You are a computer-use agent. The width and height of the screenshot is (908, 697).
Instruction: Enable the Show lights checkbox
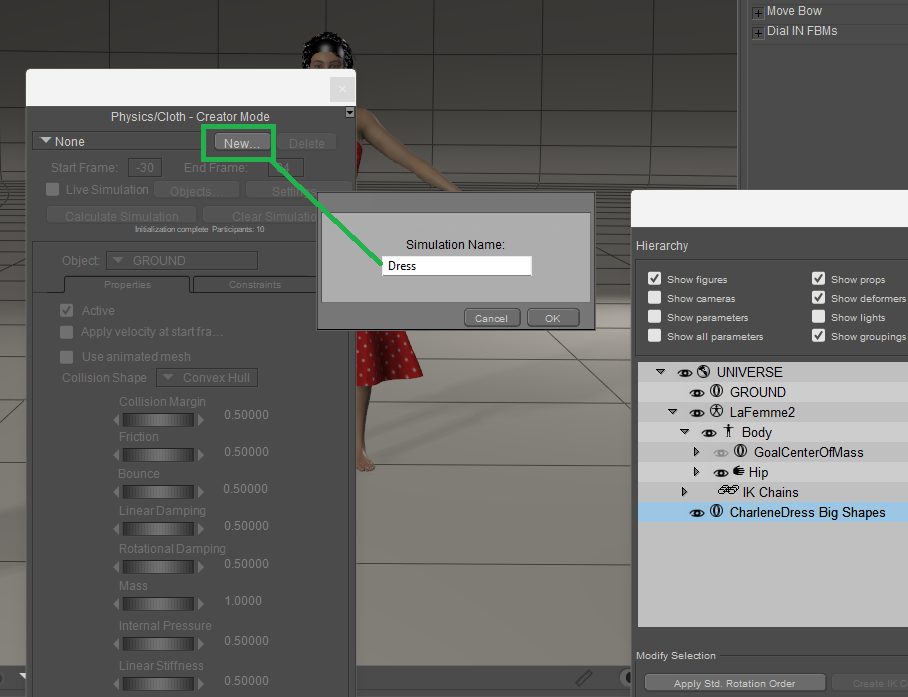pyautogui.click(x=818, y=317)
